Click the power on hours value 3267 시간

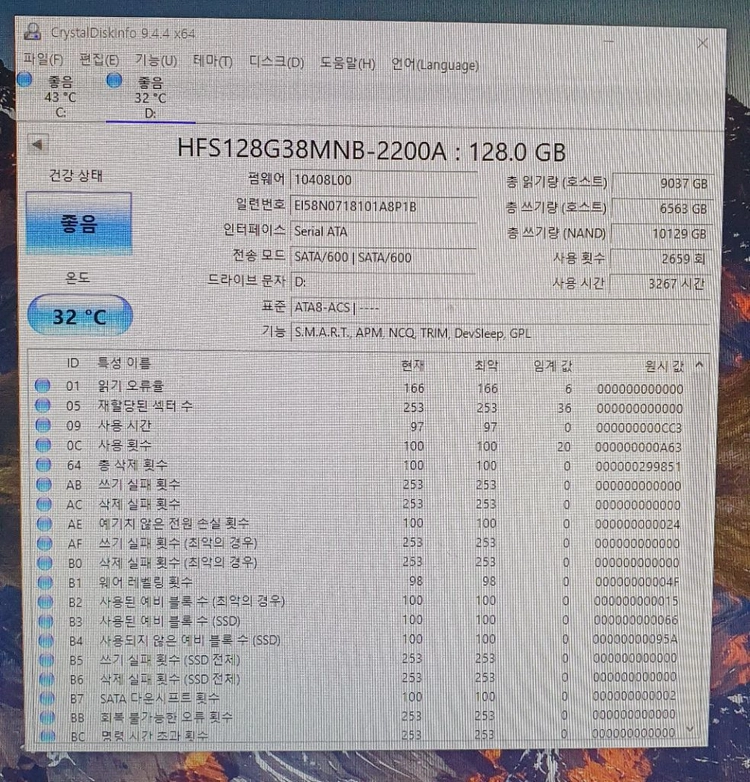[659, 284]
